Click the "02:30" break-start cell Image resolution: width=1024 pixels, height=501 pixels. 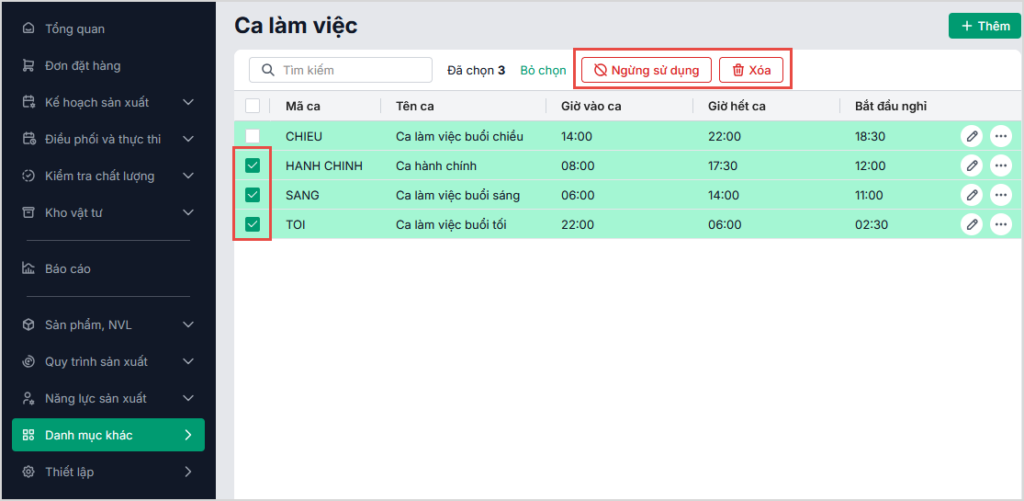coord(871,225)
